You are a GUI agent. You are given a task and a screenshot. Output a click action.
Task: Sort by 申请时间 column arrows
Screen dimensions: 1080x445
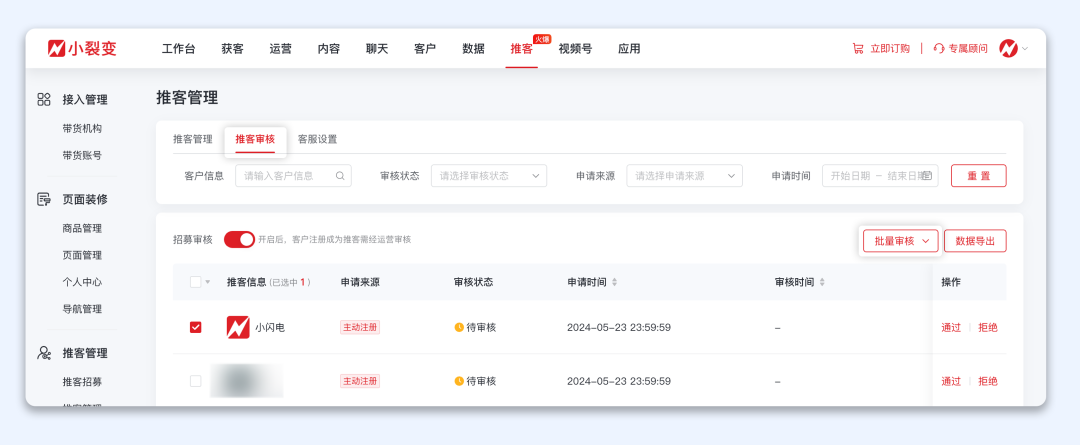point(615,283)
